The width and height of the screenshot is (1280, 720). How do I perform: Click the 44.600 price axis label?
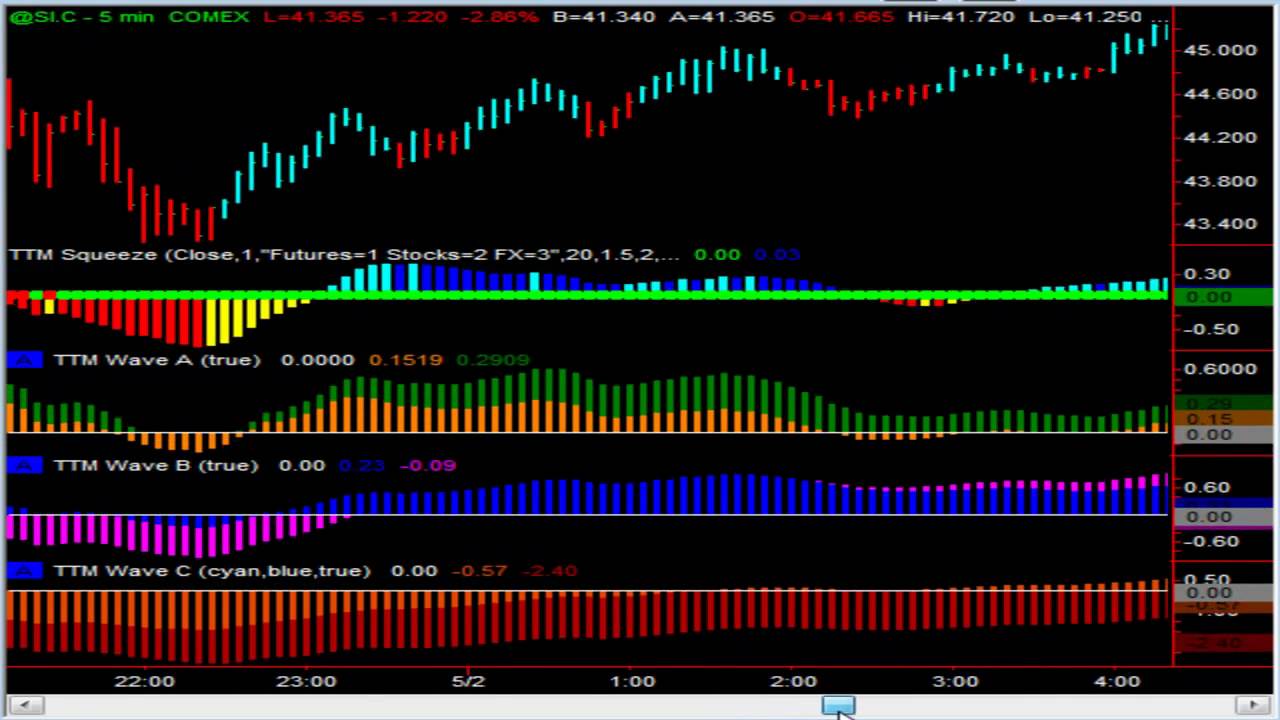click(1219, 94)
